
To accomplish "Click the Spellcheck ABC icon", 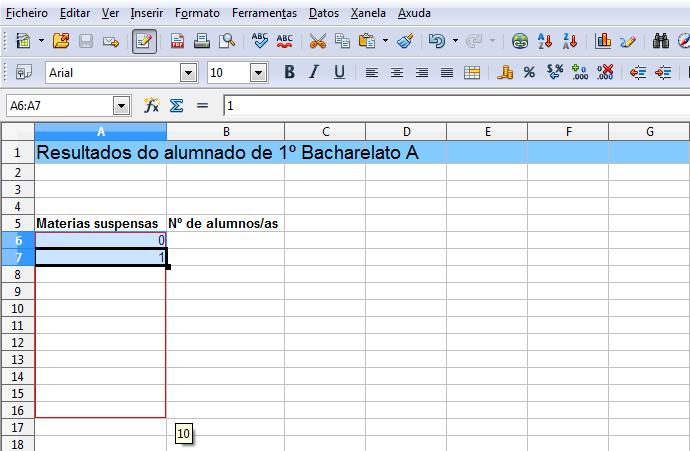I will pos(260,41).
